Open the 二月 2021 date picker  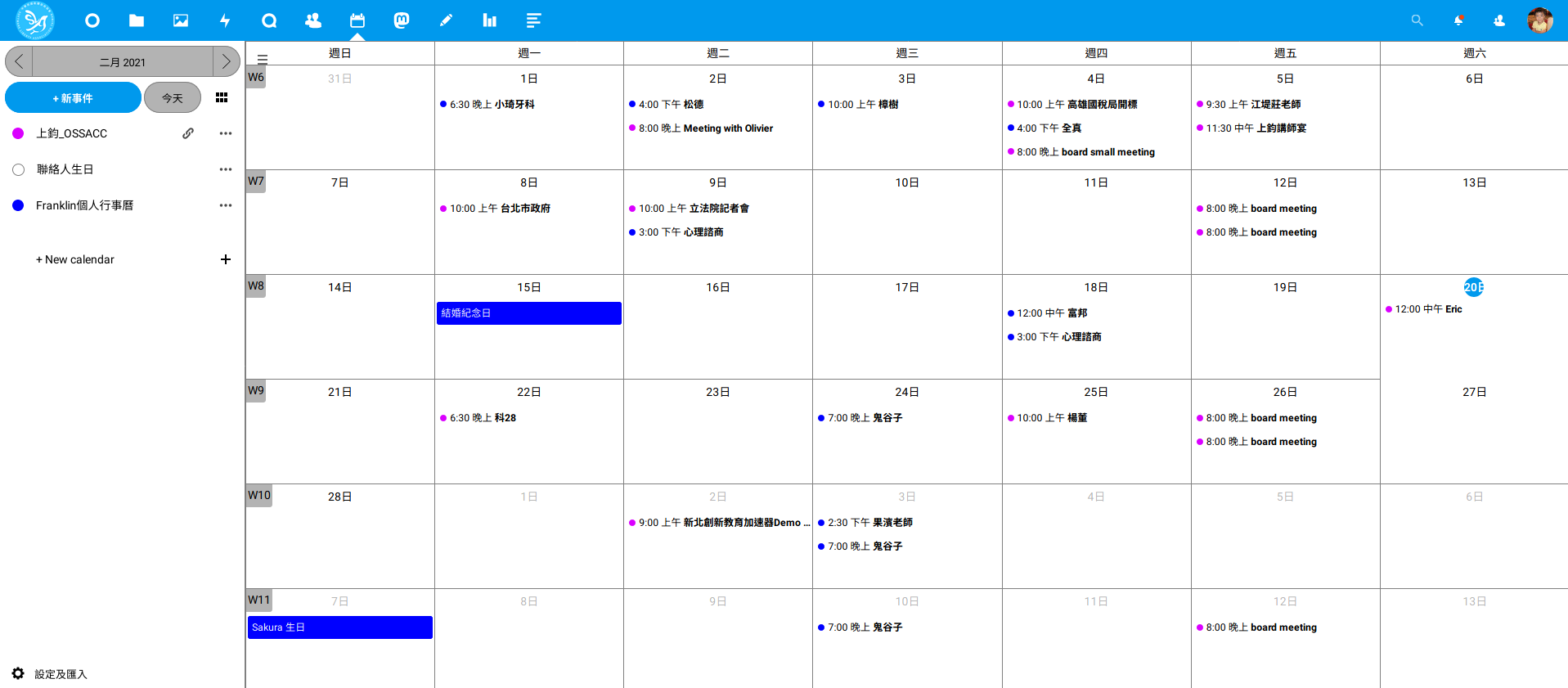123,61
